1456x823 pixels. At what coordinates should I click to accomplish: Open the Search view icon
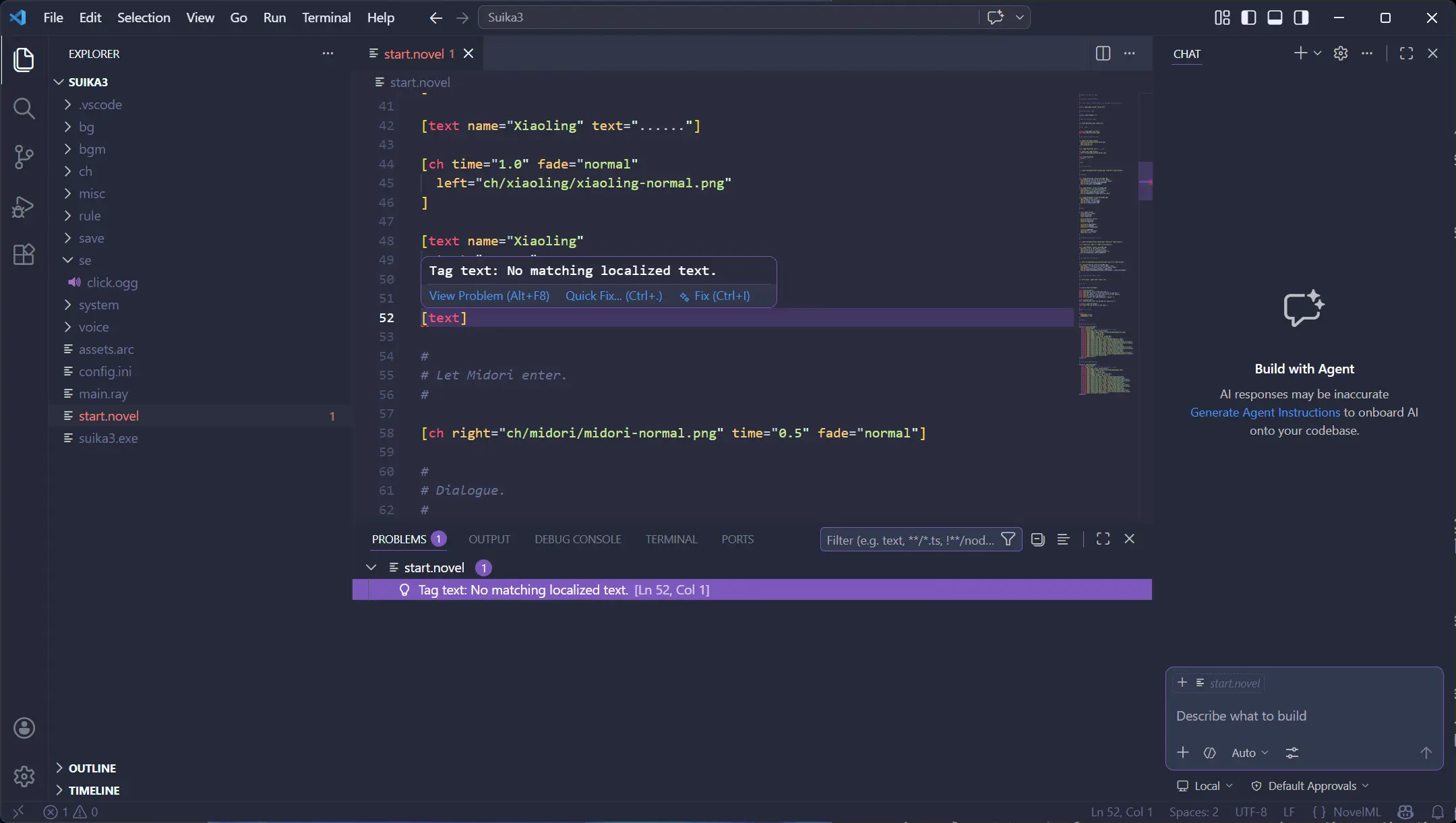[x=24, y=108]
